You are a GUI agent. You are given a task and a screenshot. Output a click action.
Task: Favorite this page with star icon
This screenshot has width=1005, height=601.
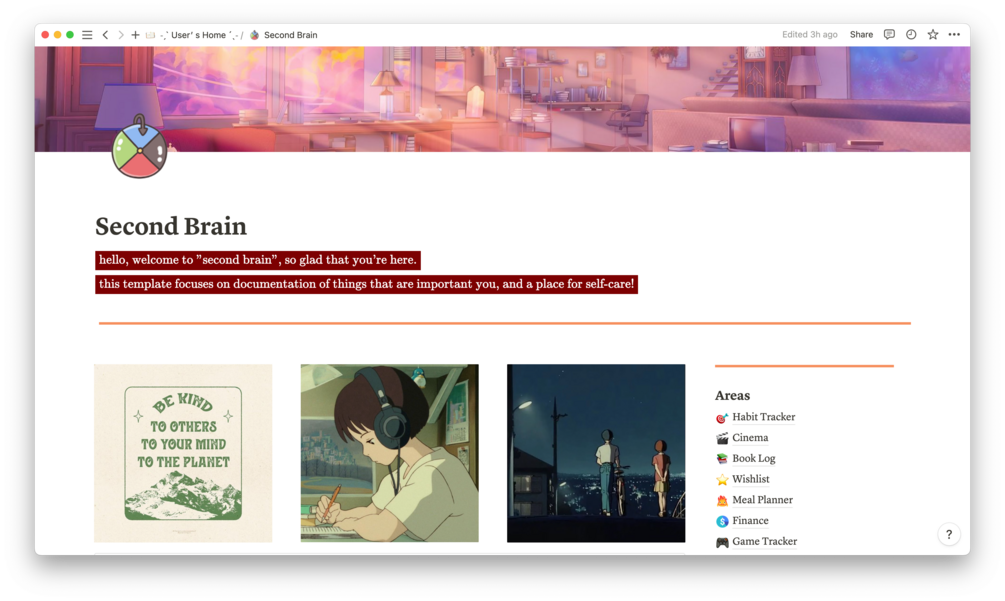click(x=933, y=35)
